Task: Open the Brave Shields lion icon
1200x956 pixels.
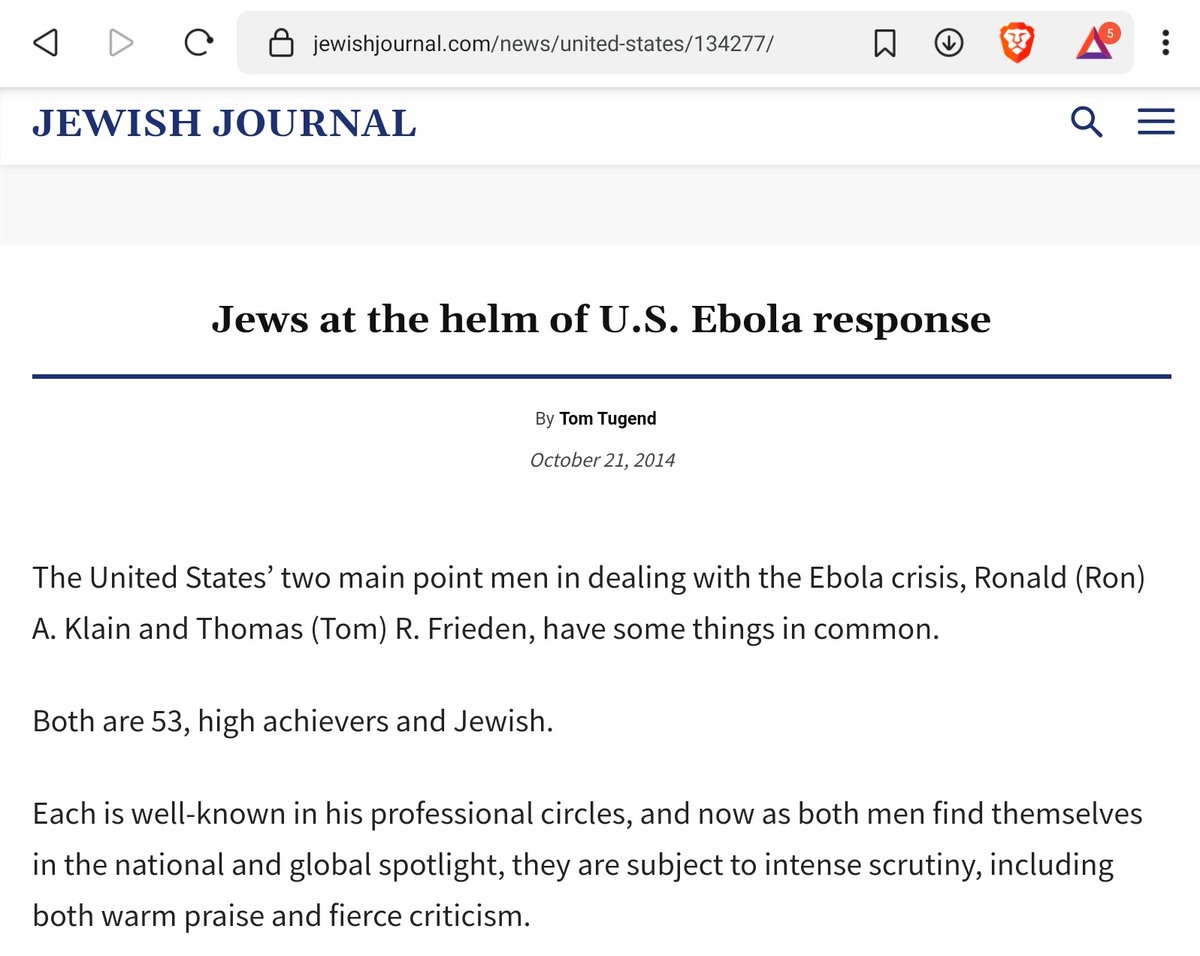Action: click(x=1017, y=42)
